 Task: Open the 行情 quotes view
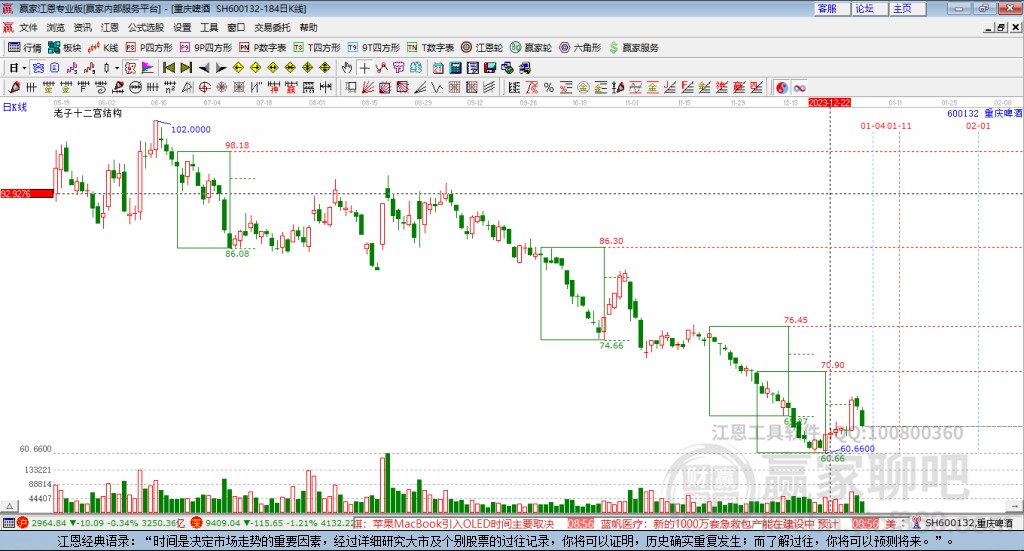coord(24,48)
